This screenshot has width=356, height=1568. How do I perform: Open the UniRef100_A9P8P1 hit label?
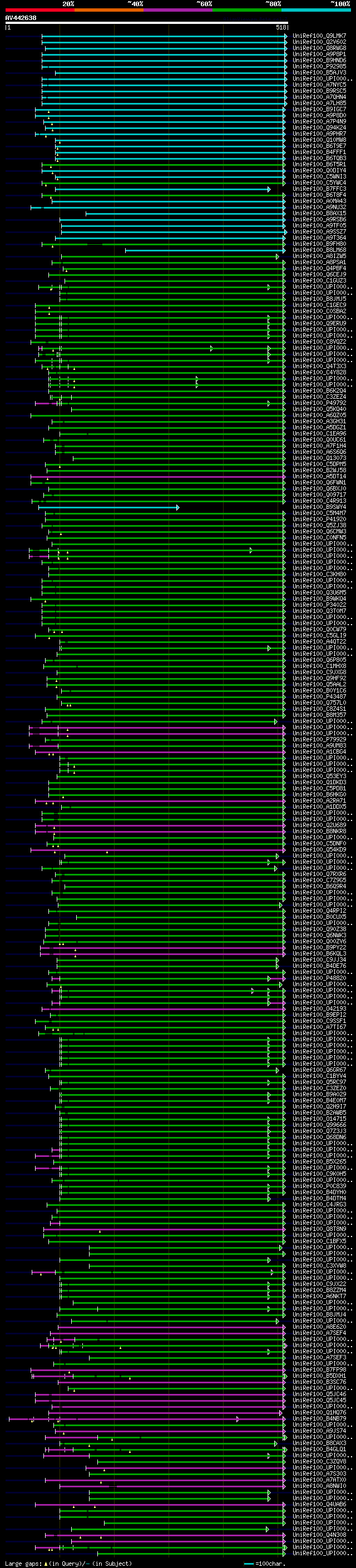click(x=319, y=54)
